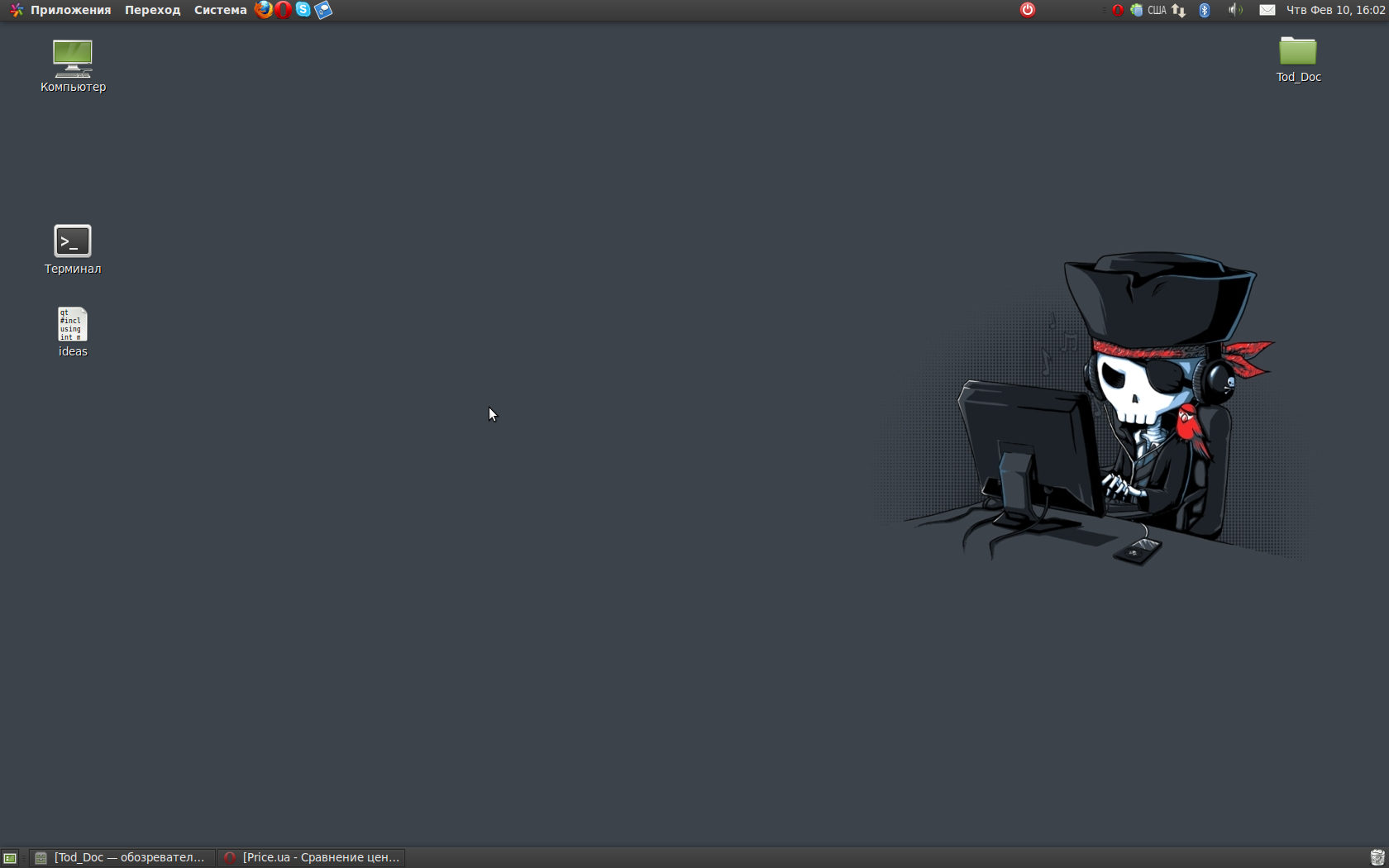Launch Skype from the top panel
The image size is (1389, 868).
point(303,10)
